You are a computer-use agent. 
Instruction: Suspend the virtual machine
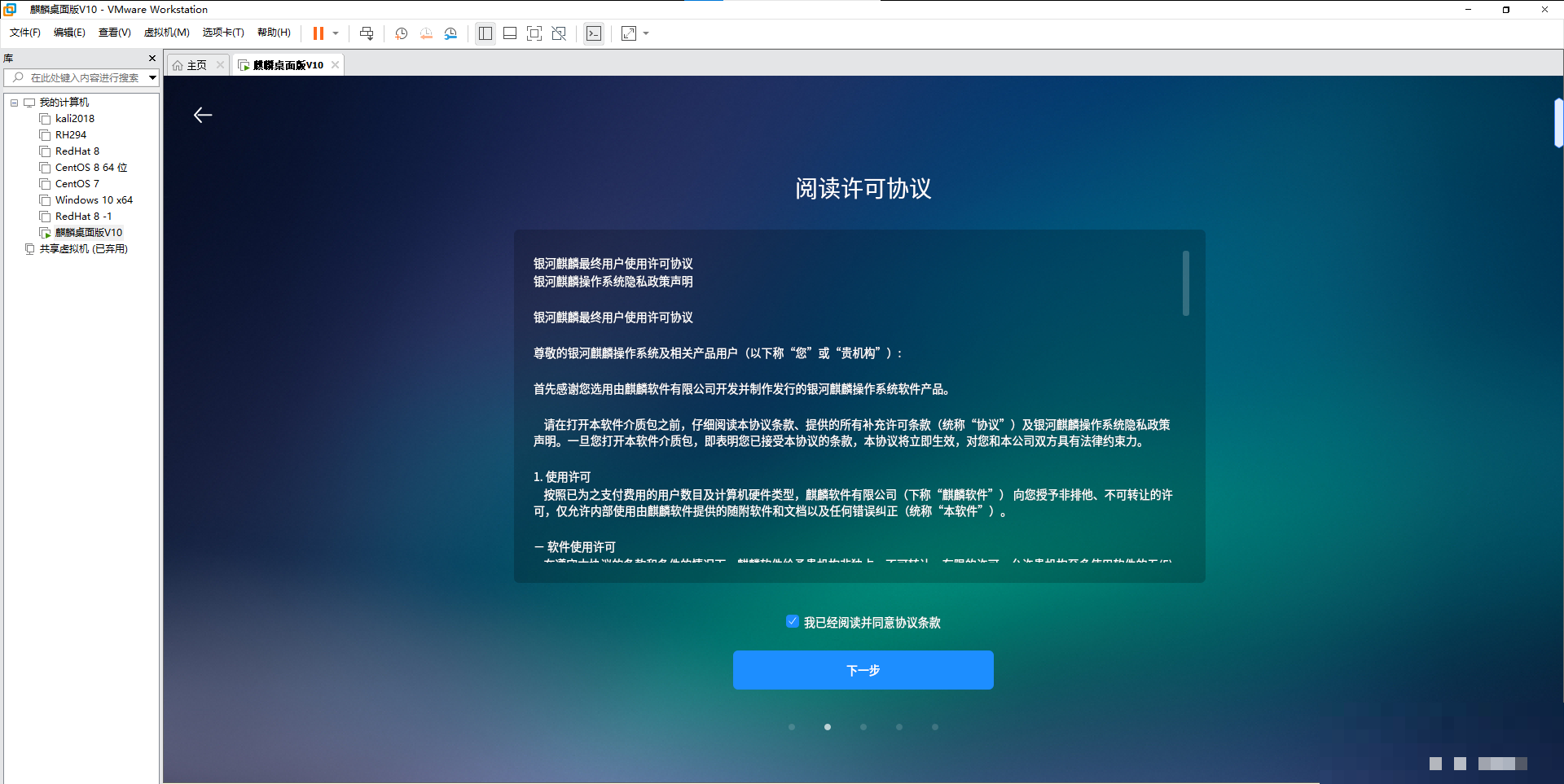(x=319, y=33)
